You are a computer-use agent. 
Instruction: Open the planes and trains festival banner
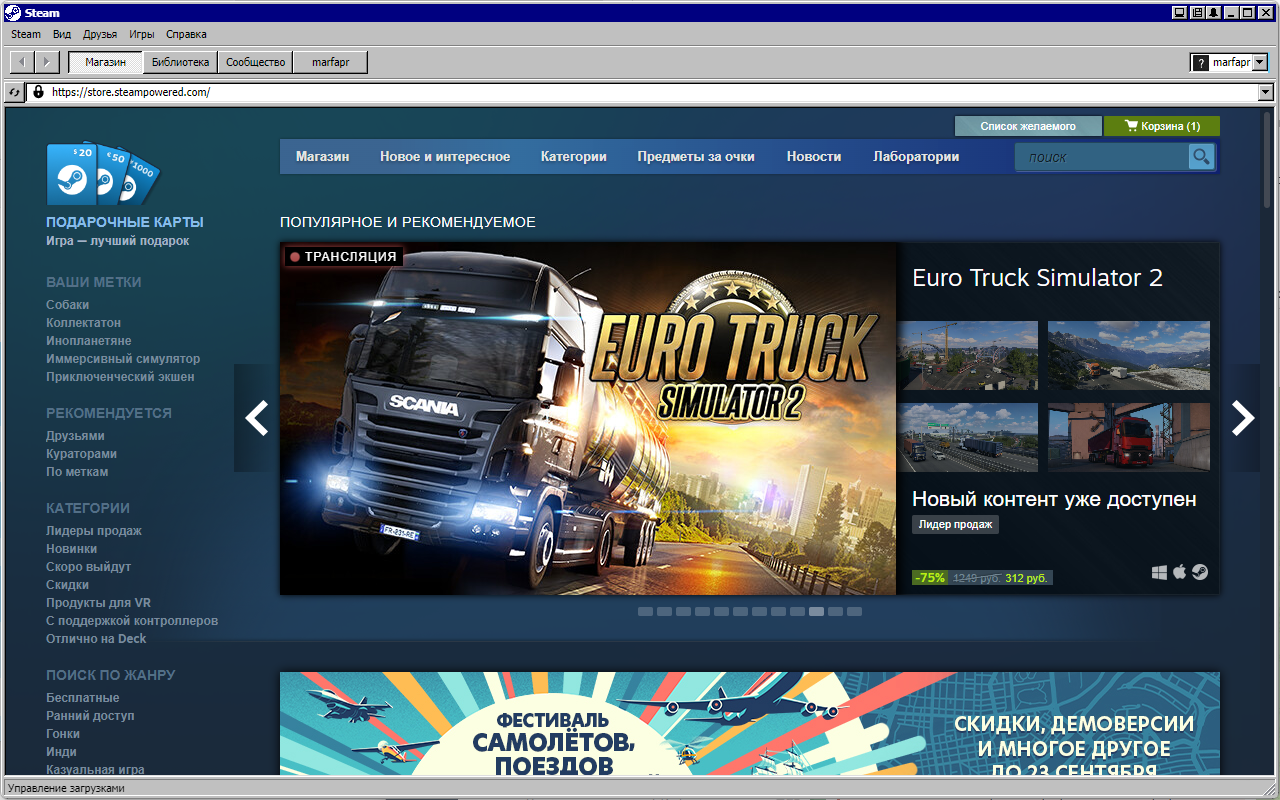point(750,723)
